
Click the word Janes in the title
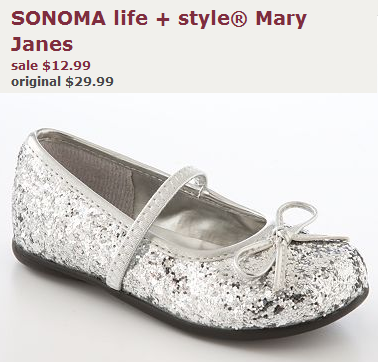click(x=42, y=44)
